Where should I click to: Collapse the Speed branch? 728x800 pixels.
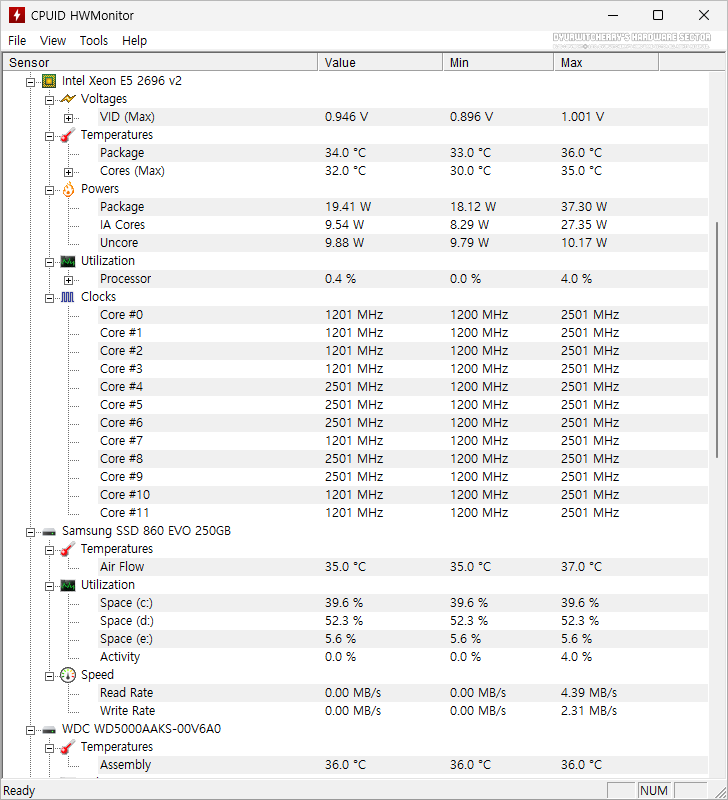pyautogui.click(x=49, y=676)
